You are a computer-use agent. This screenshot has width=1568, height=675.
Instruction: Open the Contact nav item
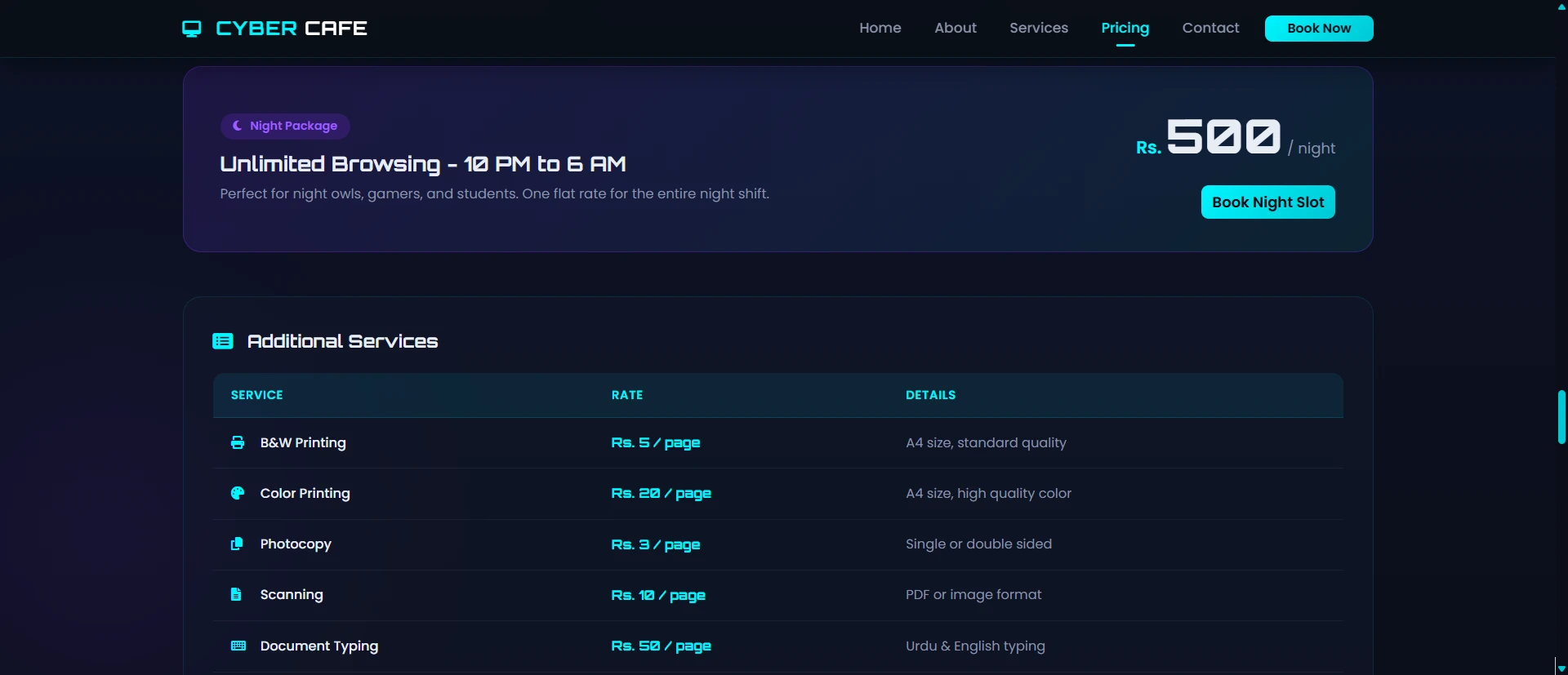[x=1211, y=28]
